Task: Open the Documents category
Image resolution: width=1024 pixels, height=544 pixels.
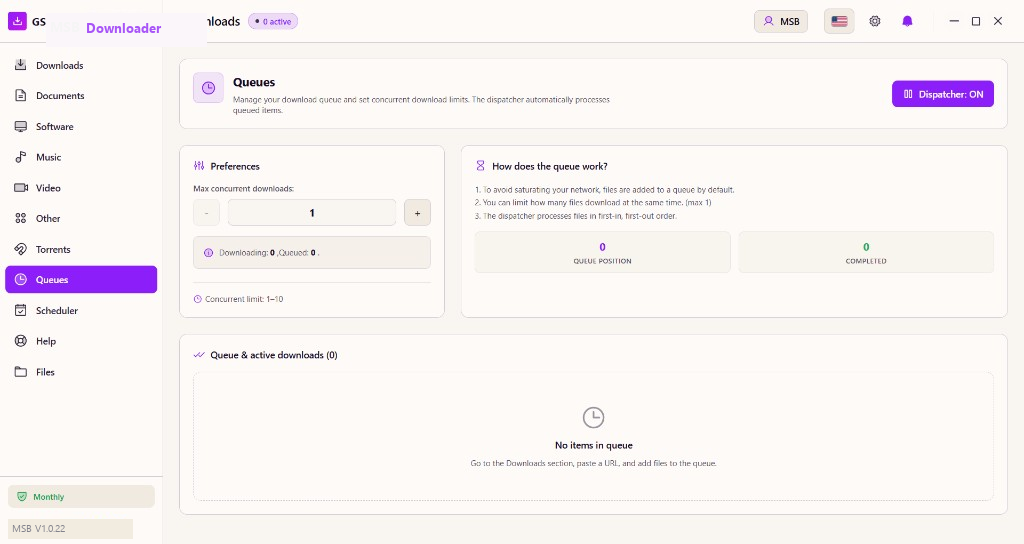Action: point(81,96)
